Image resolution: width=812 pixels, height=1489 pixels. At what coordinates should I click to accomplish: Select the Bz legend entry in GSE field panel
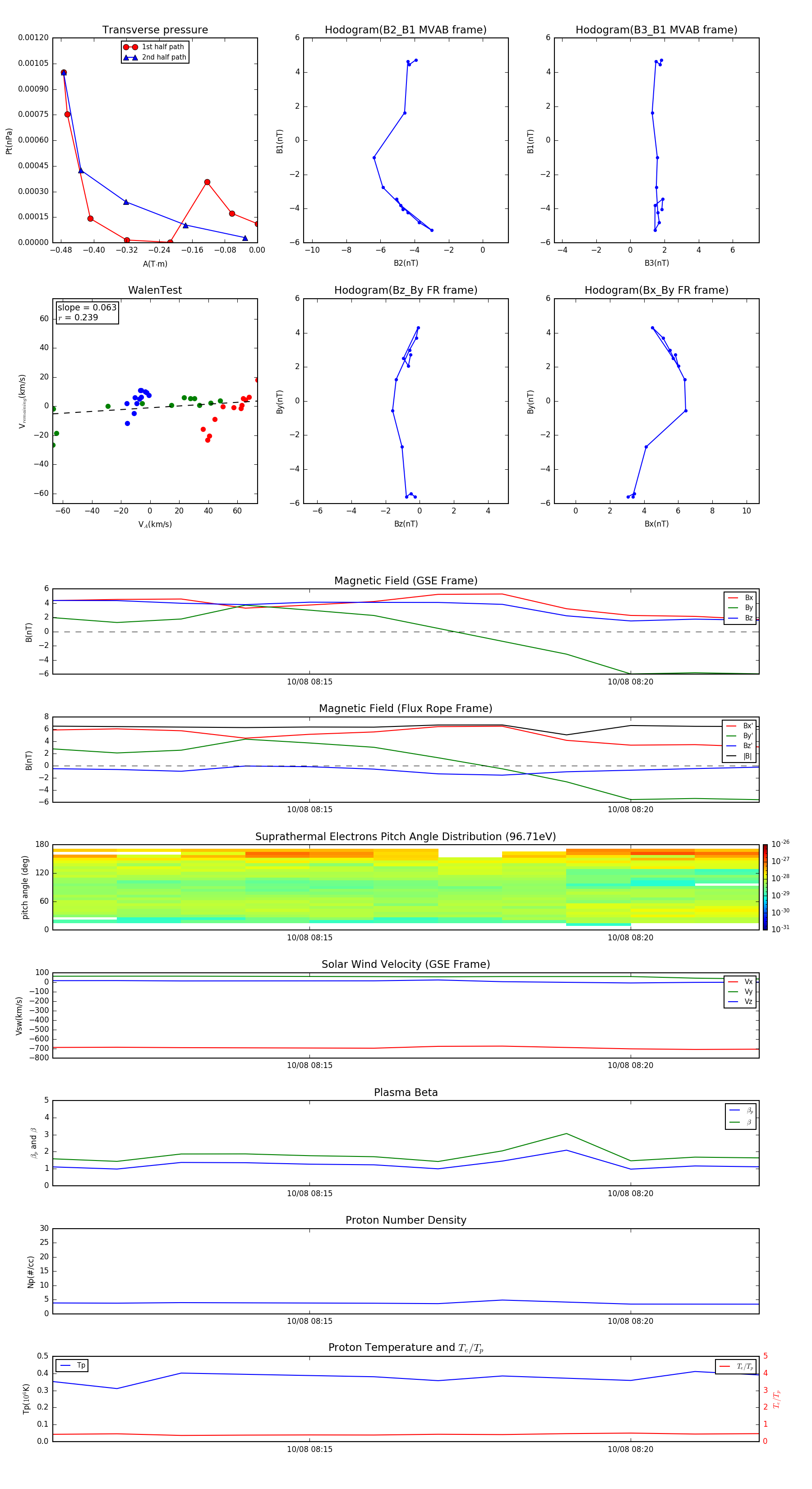(740, 618)
